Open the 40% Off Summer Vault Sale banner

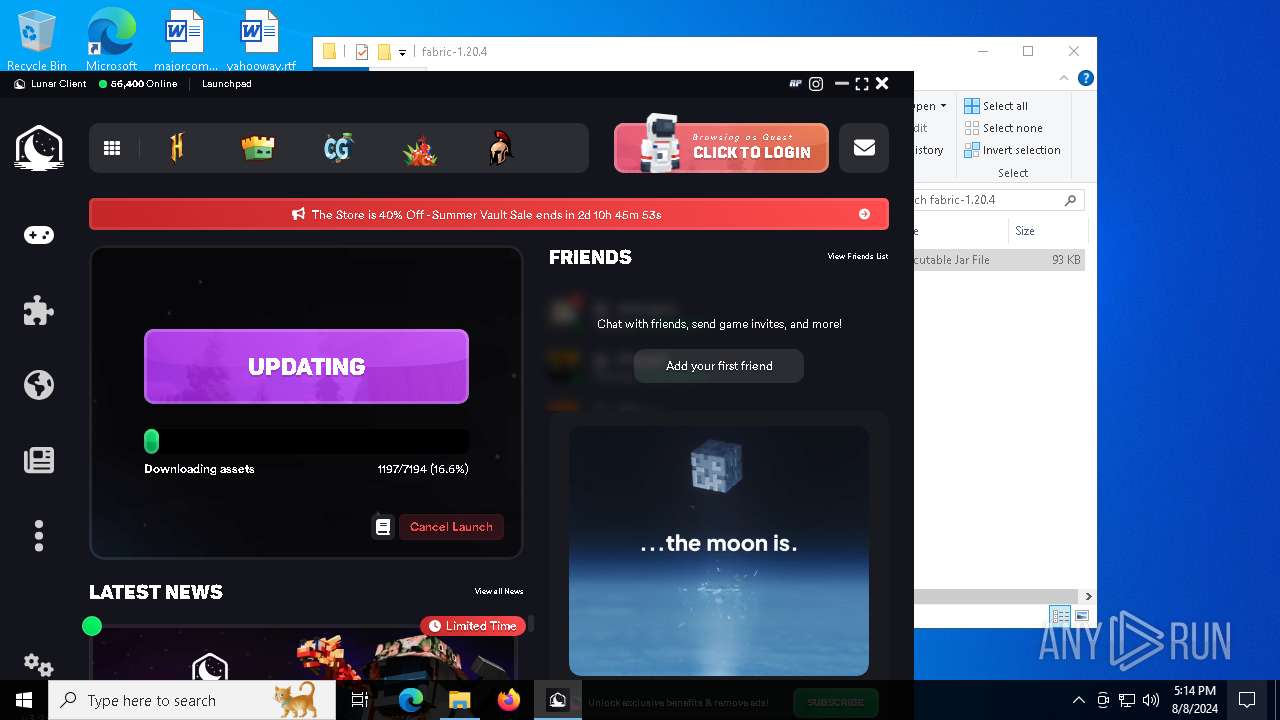click(489, 214)
